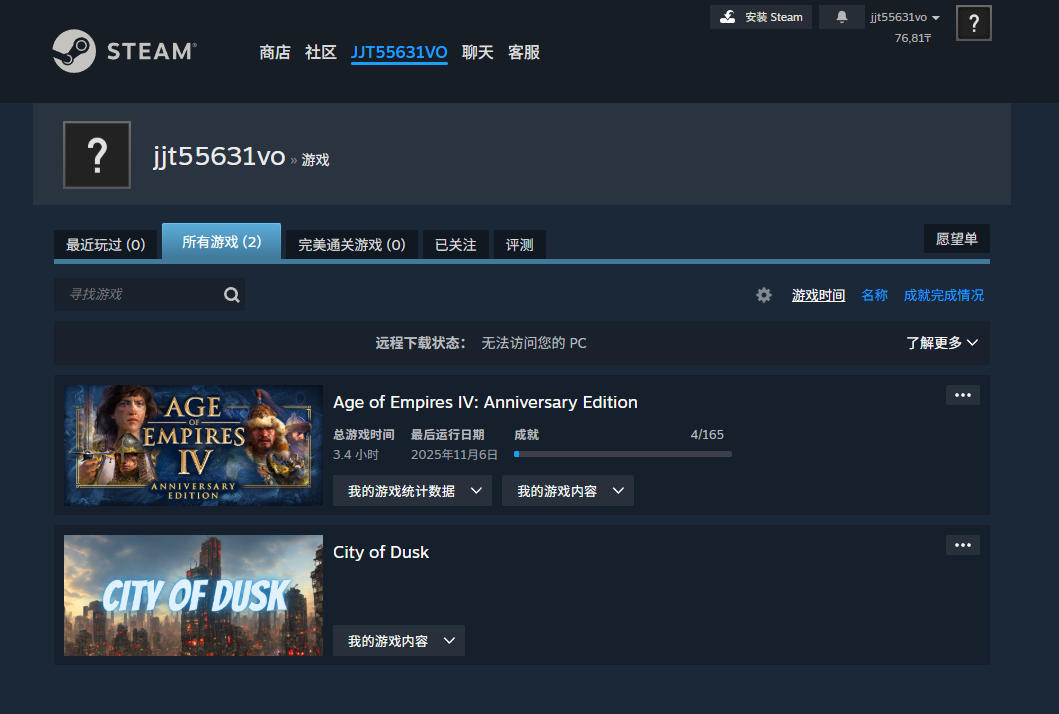This screenshot has width=1059, height=714.
Task: Click the large profile avatar placeholder
Action: coord(97,155)
